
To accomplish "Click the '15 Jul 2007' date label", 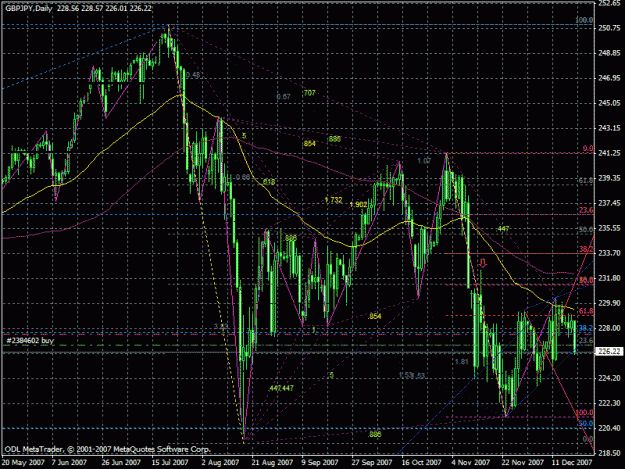I will [170, 462].
